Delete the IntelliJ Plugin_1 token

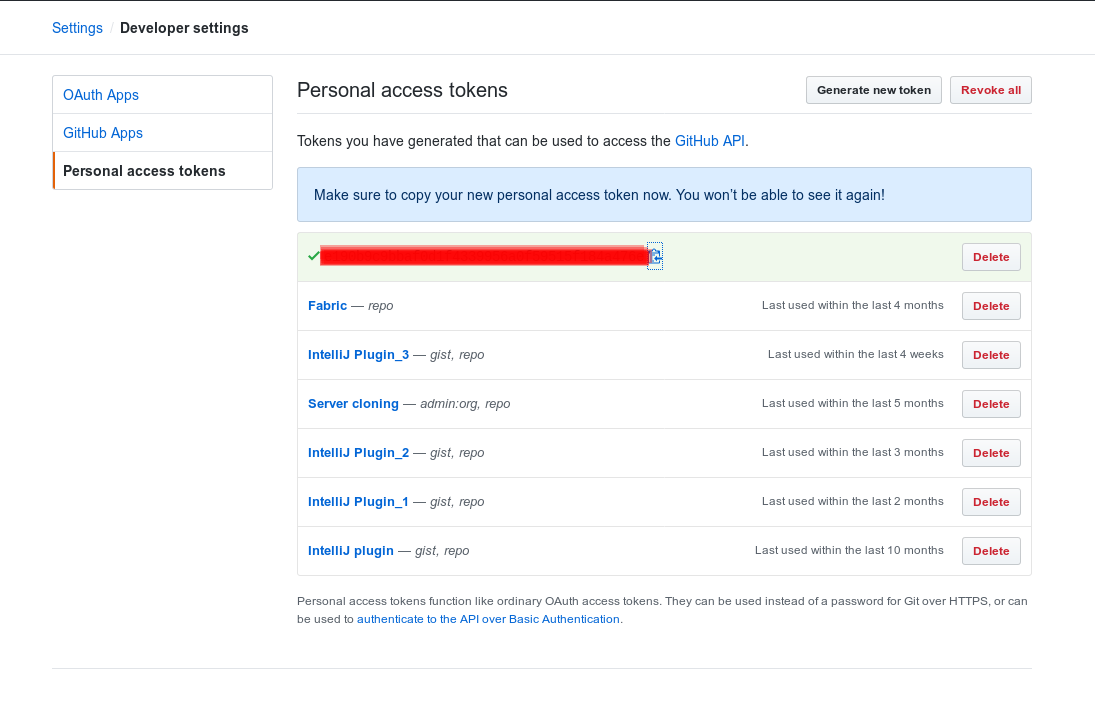[991, 502]
